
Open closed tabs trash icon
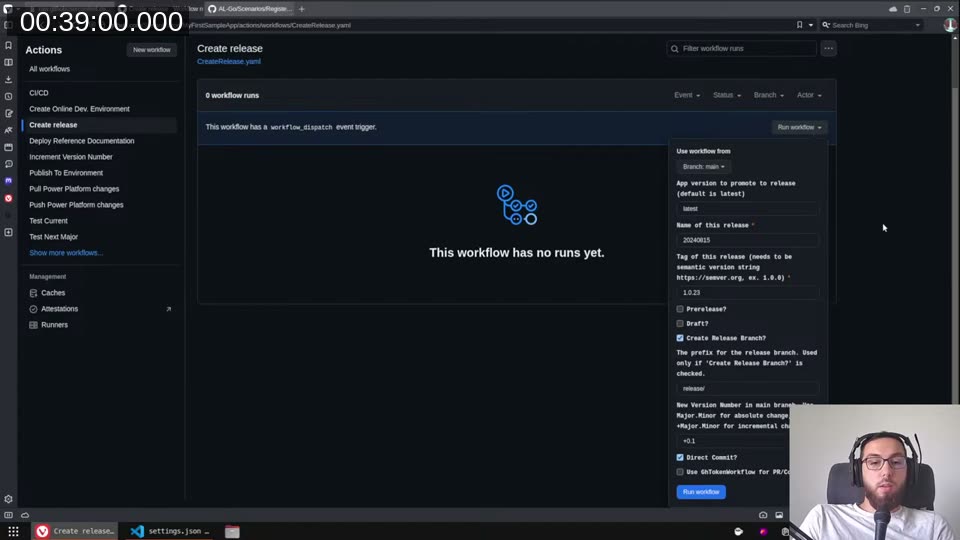907,9
